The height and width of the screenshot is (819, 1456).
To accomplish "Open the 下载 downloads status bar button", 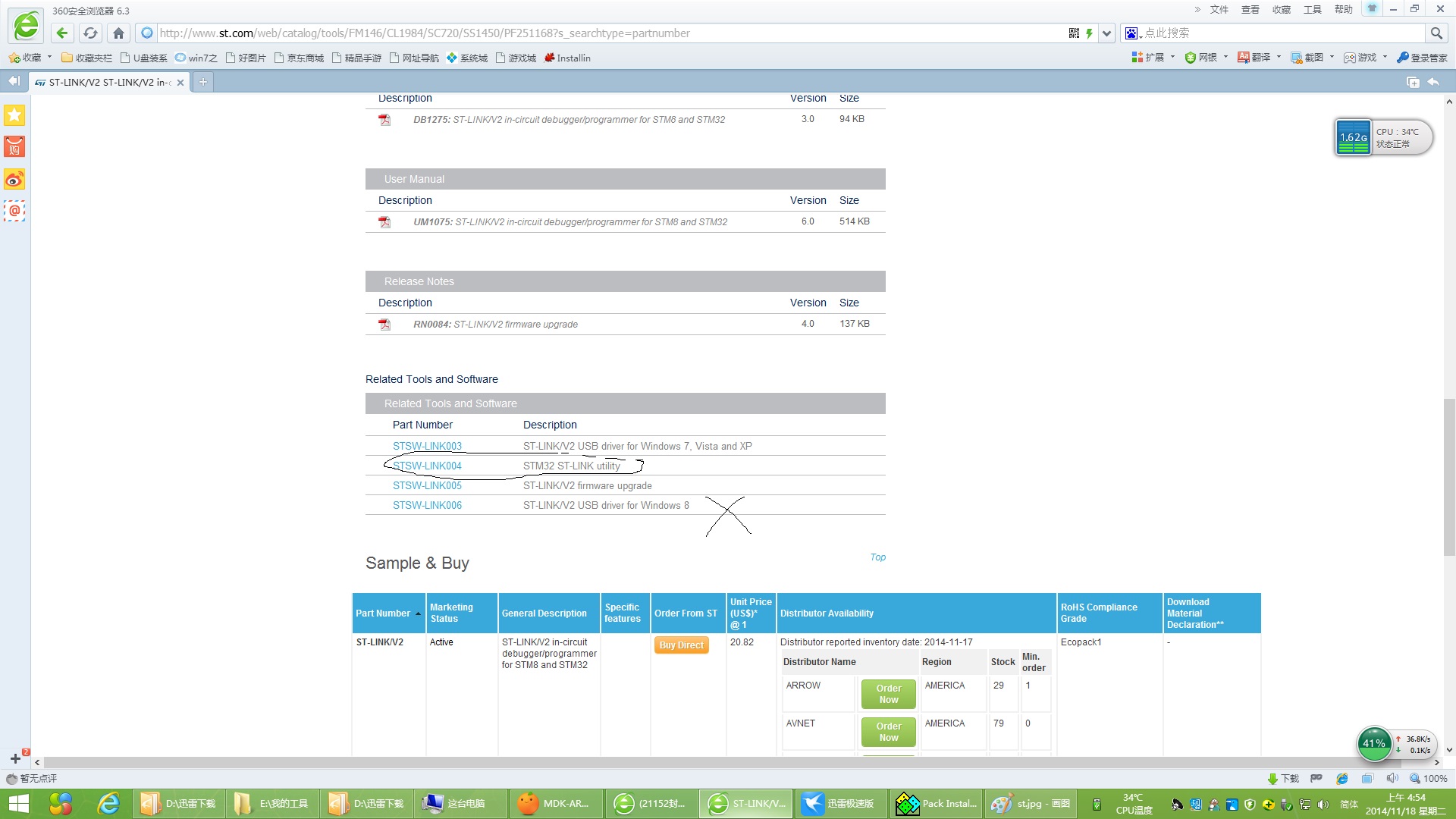I will pyautogui.click(x=1283, y=779).
